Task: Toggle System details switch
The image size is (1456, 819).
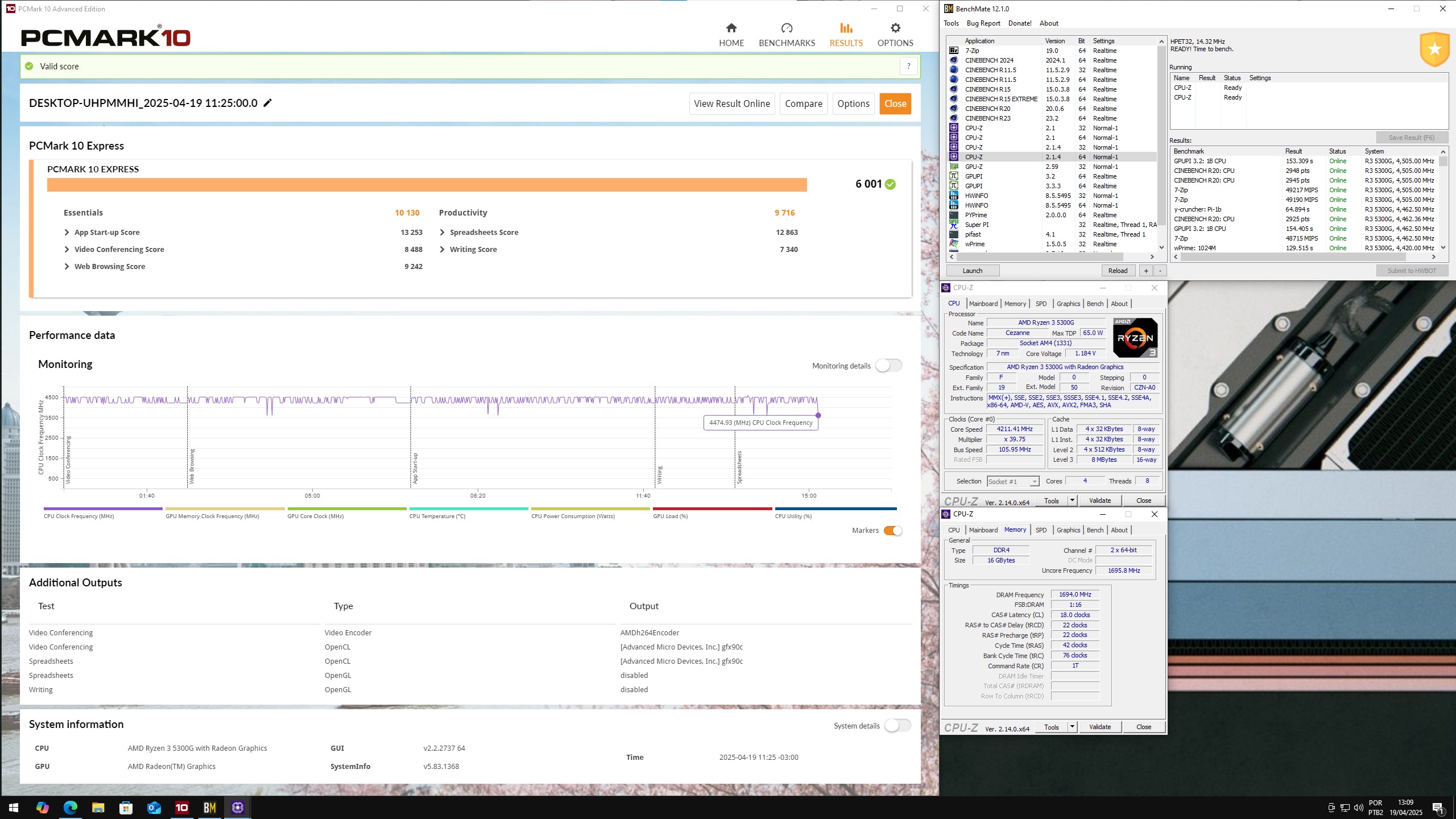Action: click(x=897, y=726)
